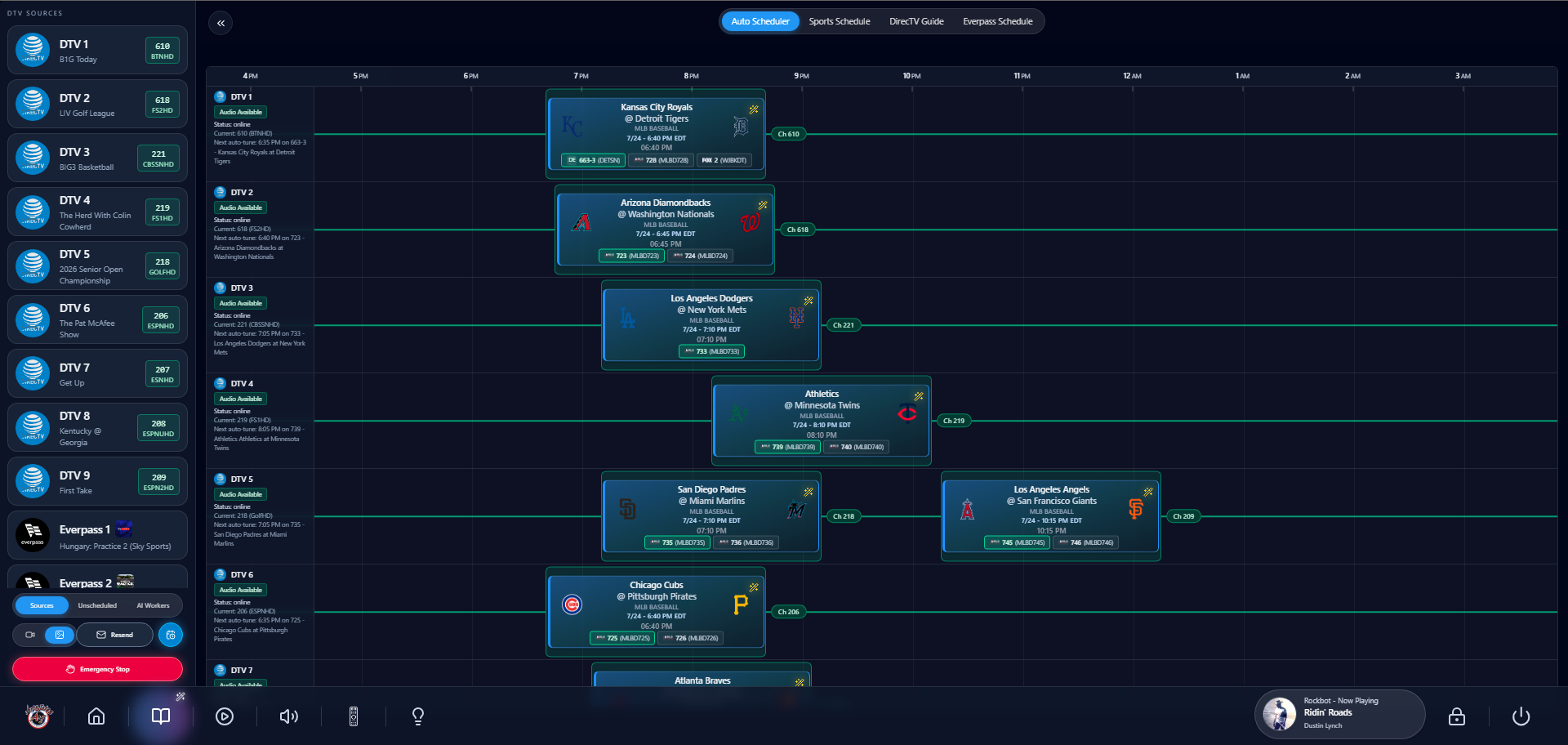
Task: Select channel 740 (MLBD740) option
Action: click(x=856, y=447)
